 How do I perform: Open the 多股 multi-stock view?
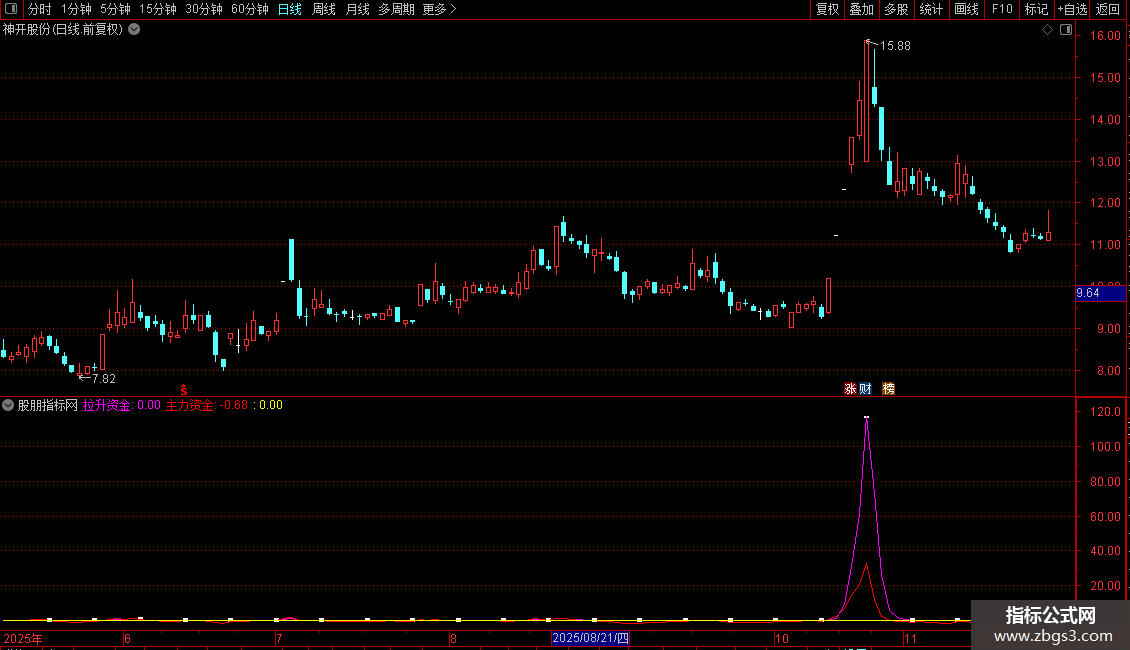click(896, 9)
